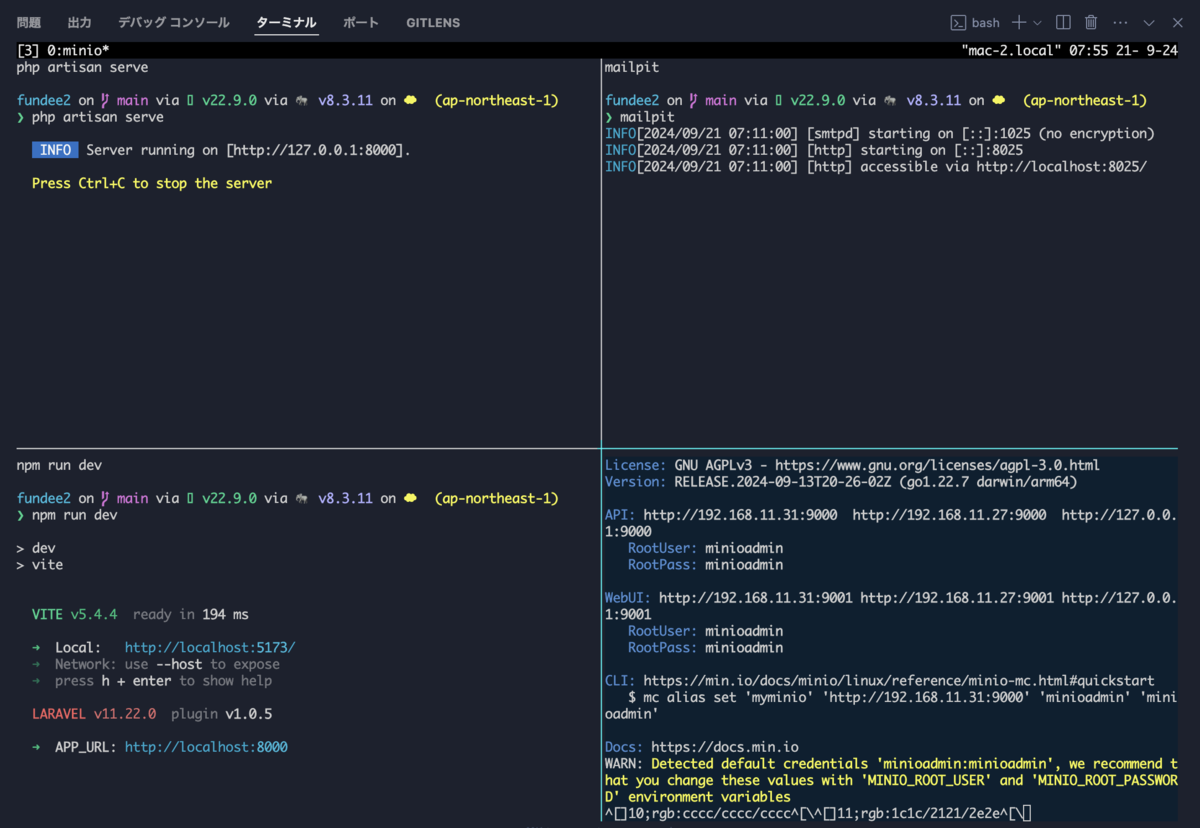Open the panel's more actions ellipsis menu
This screenshot has width=1200, height=828.
(1120, 22)
